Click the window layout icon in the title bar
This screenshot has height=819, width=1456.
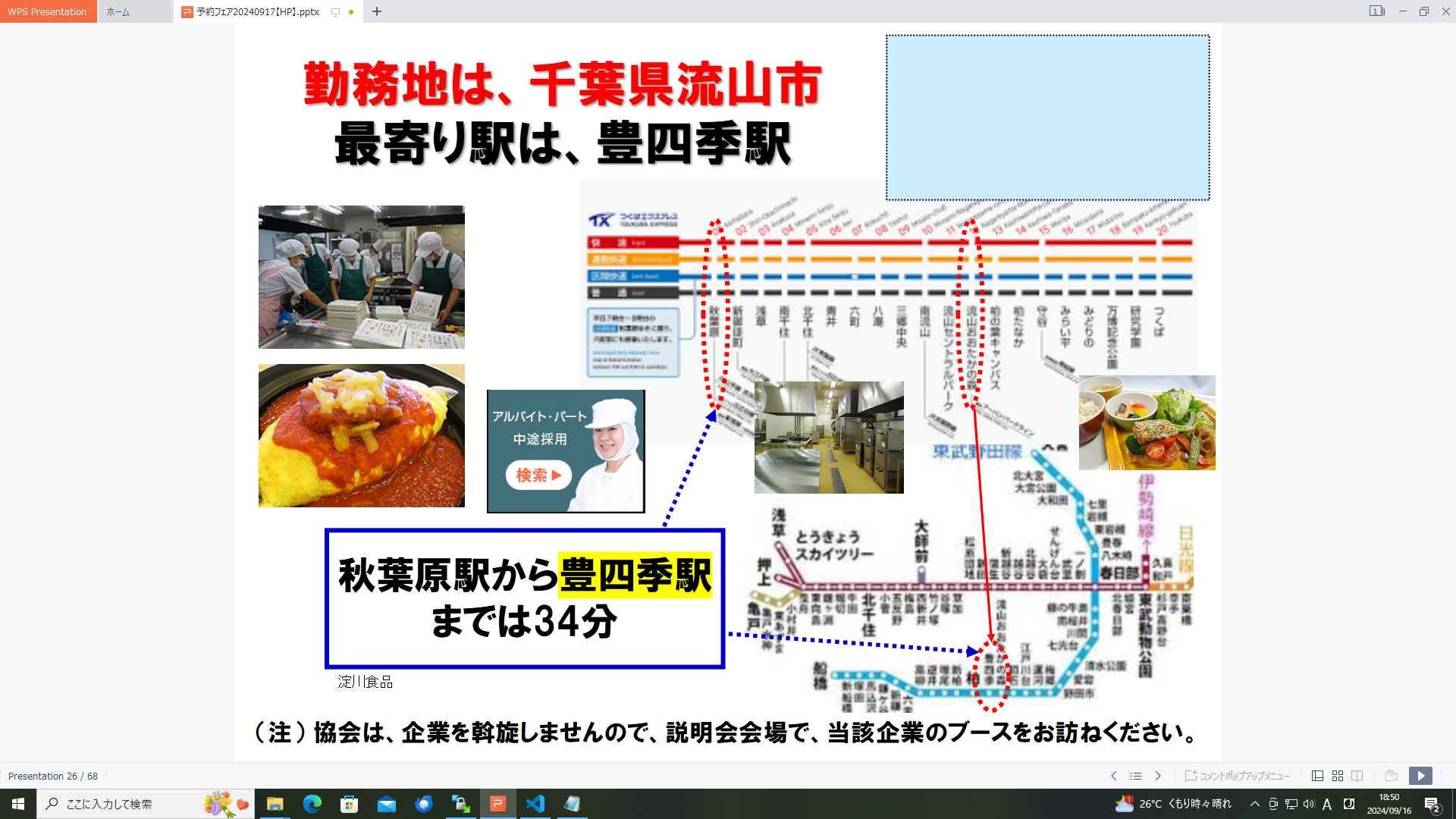1376,11
